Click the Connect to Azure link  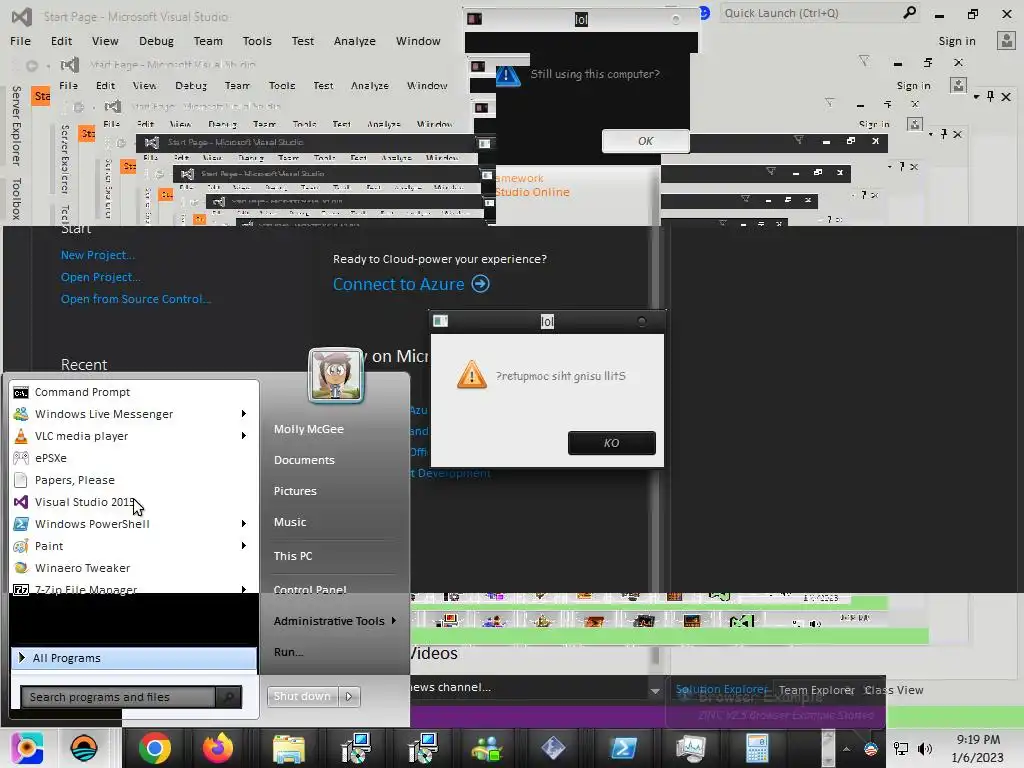398,284
